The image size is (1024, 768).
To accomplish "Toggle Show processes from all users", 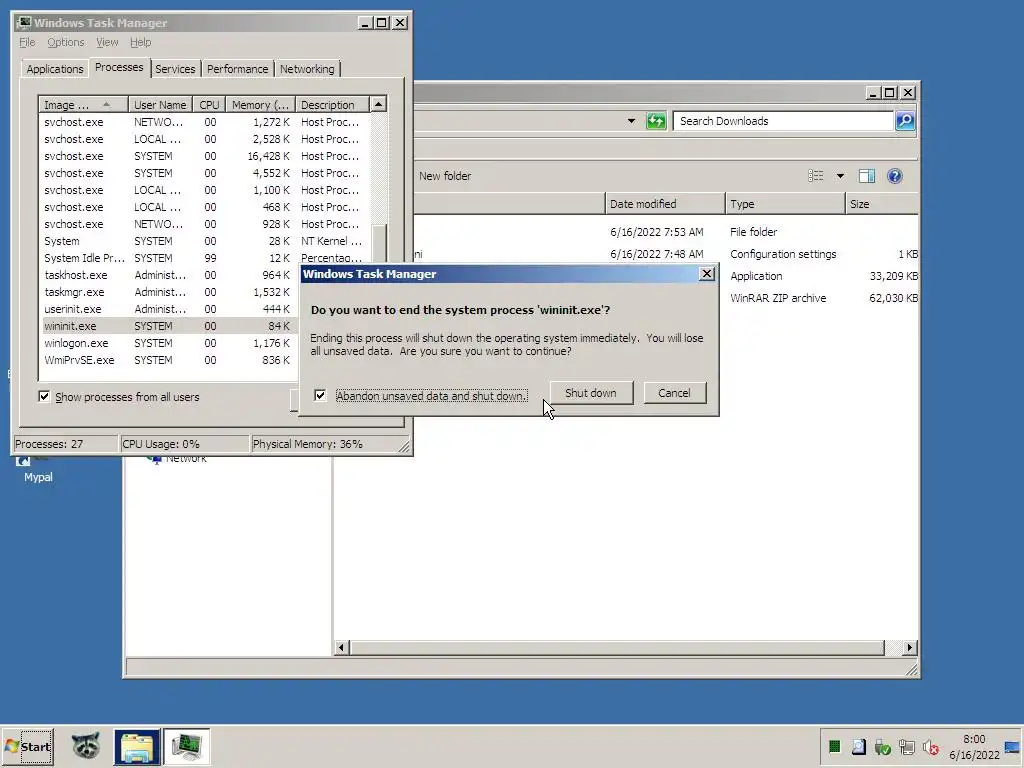I will [44, 396].
